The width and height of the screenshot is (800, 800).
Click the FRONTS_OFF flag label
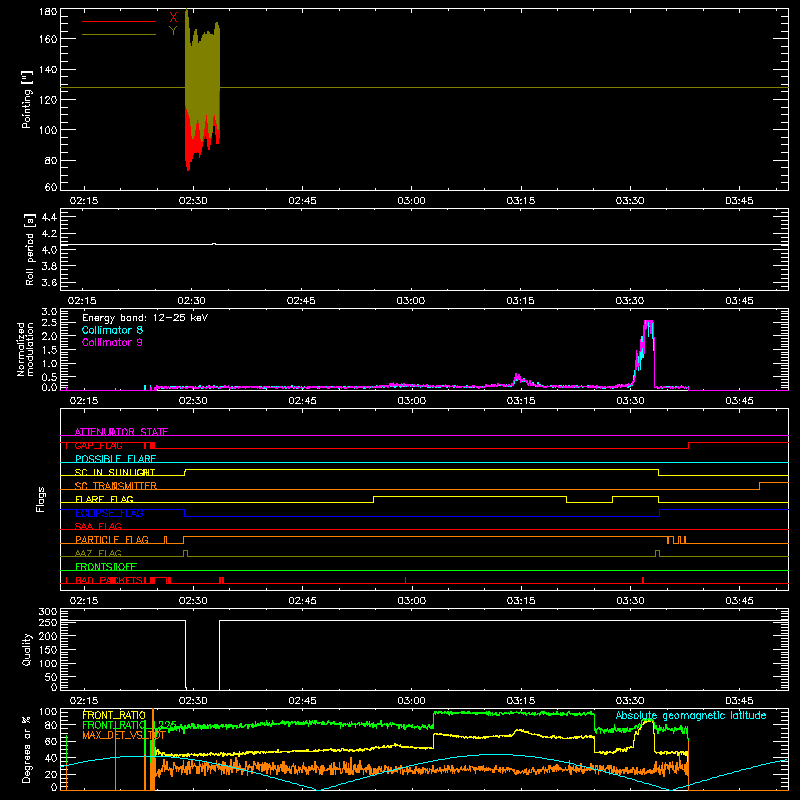coord(106,567)
